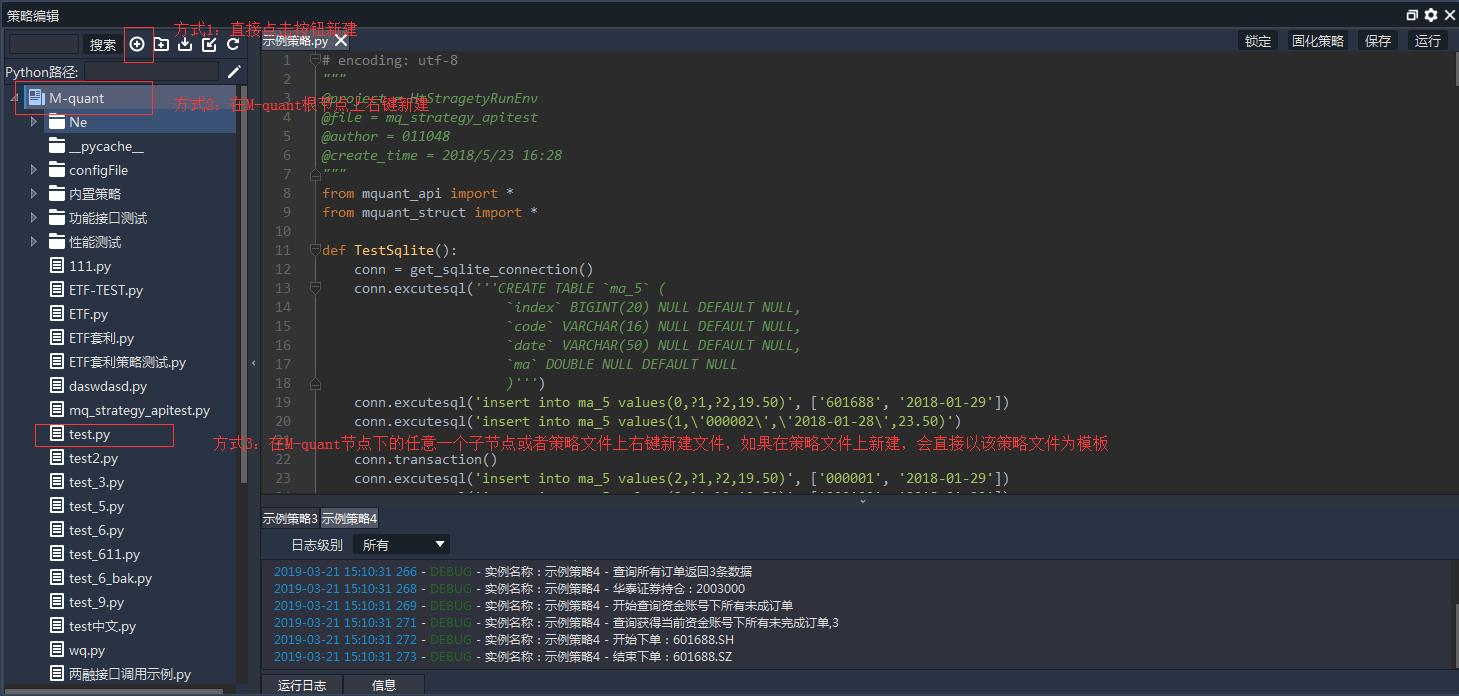Image resolution: width=1459 pixels, height=696 pixels.
Task: Run the strategy with the 运行 button
Action: [x=1427, y=40]
